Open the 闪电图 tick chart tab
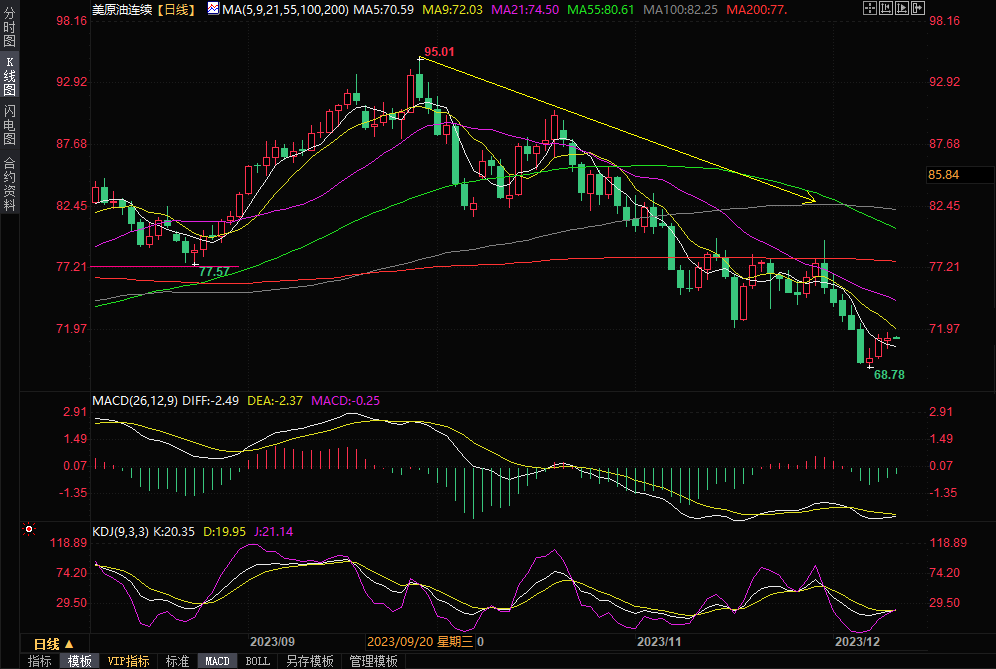The width and height of the screenshot is (996, 669). pyautogui.click(x=9, y=124)
